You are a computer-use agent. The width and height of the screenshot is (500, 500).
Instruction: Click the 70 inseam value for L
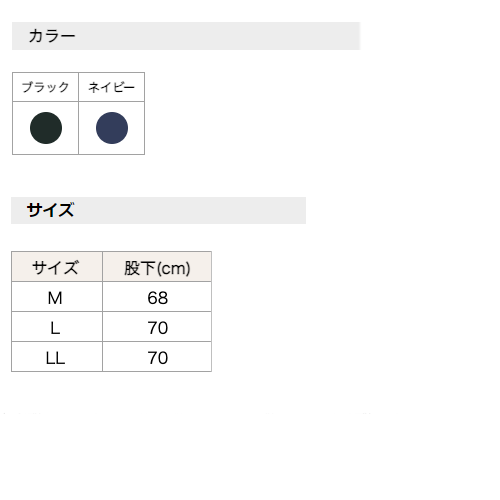pos(157,328)
